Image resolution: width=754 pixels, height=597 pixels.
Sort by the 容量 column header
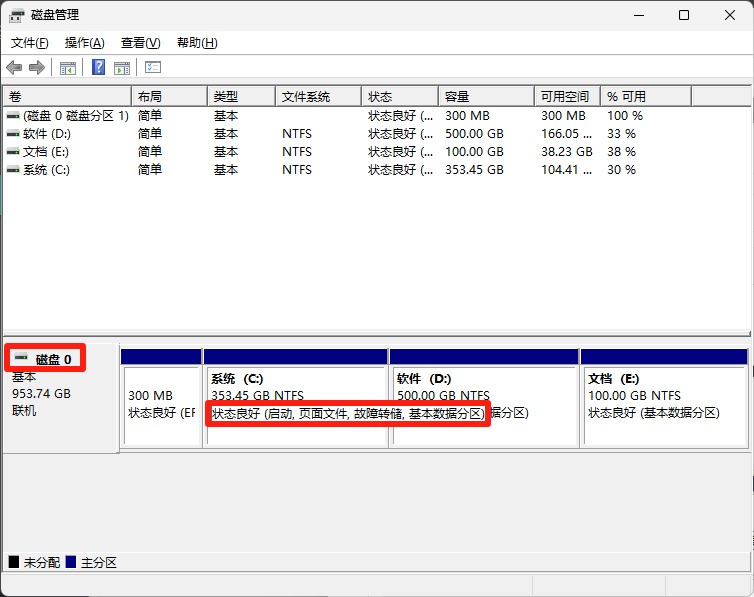[486, 97]
